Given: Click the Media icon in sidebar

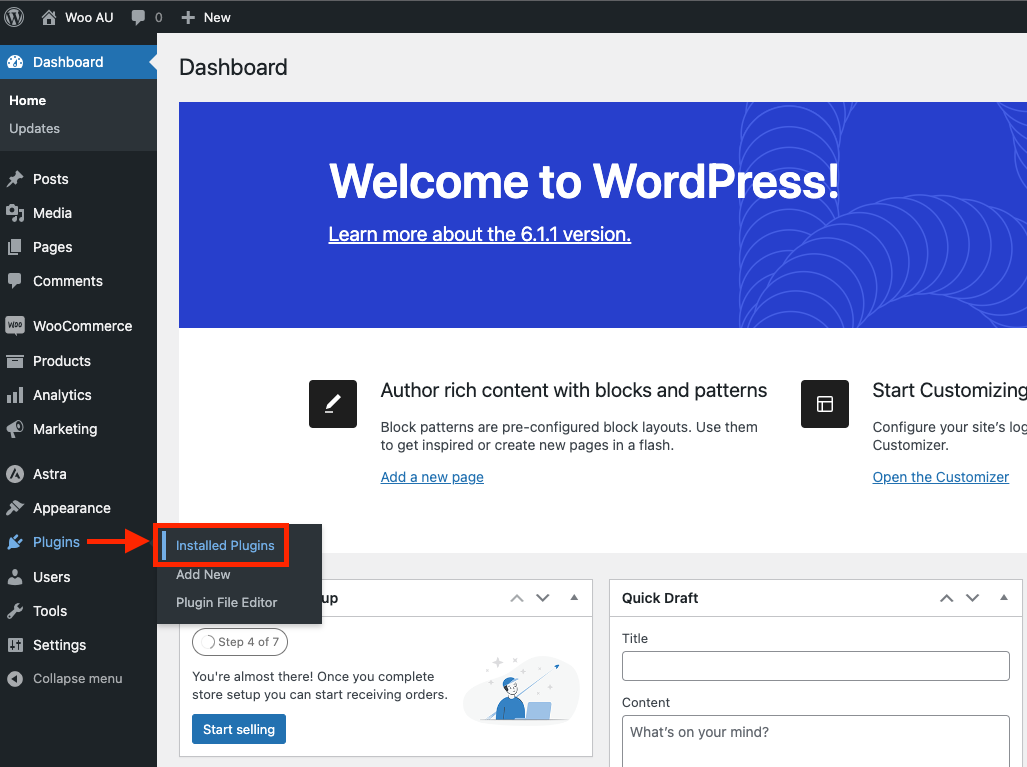Looking at the screenshot, I should 15,213.
